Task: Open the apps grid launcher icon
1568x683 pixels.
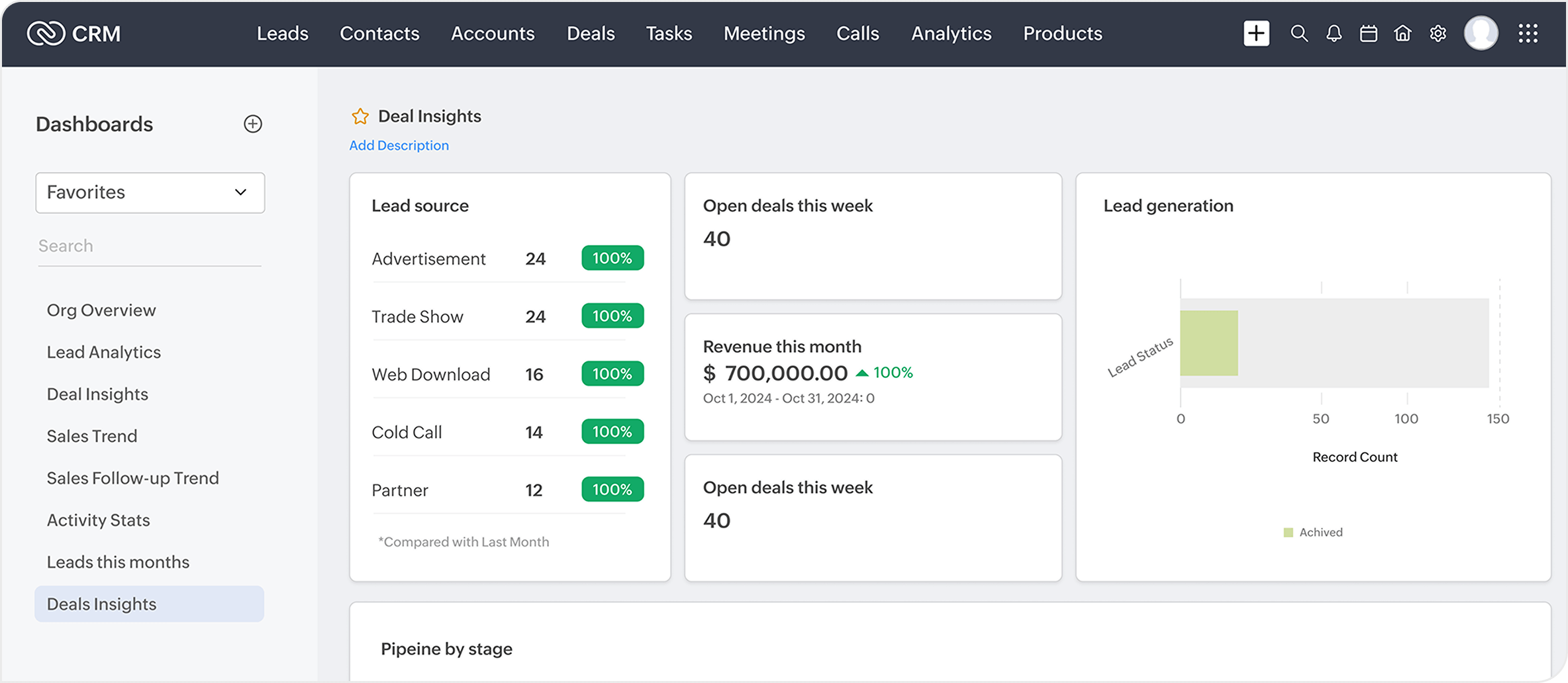Action: [x=1528, y=33]
